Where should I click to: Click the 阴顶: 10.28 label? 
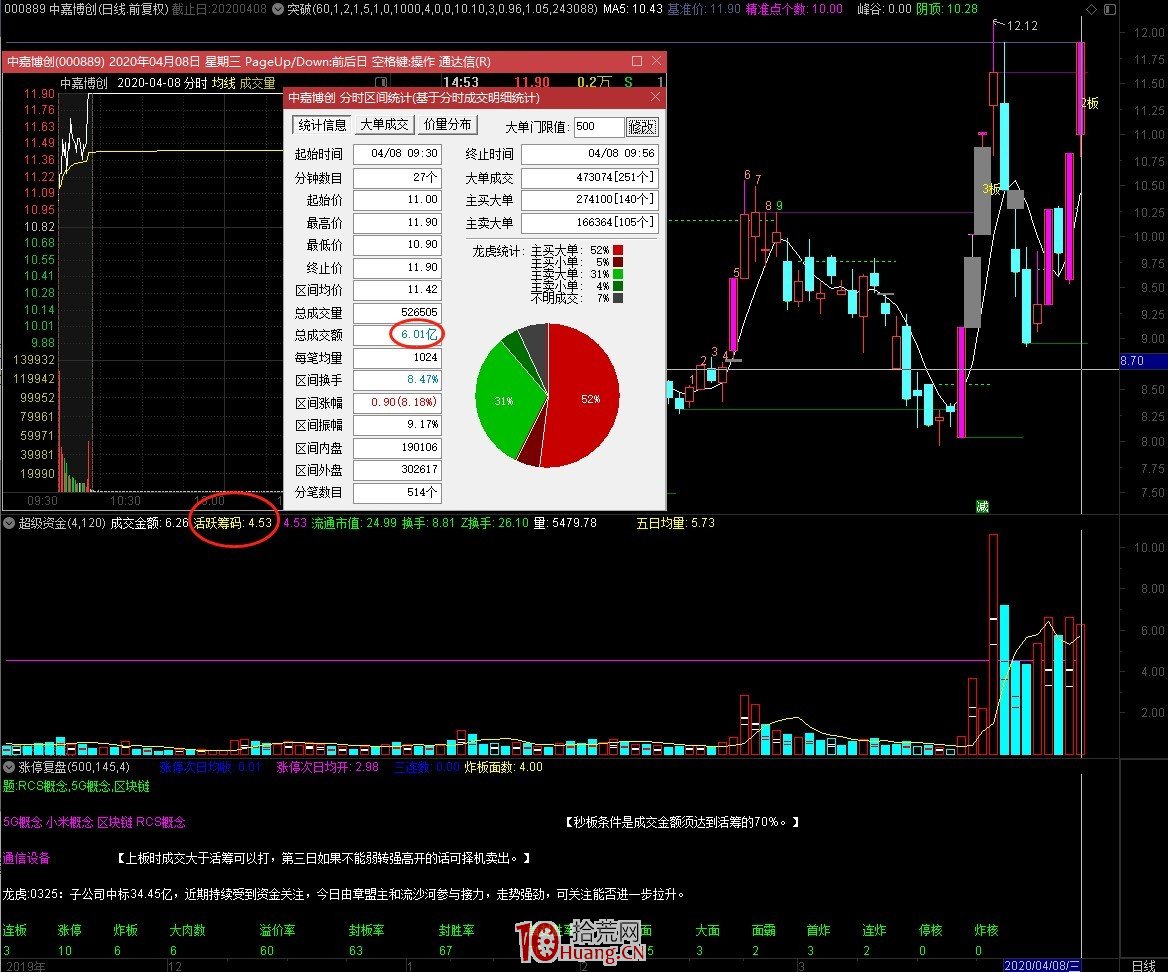[947, 9]
